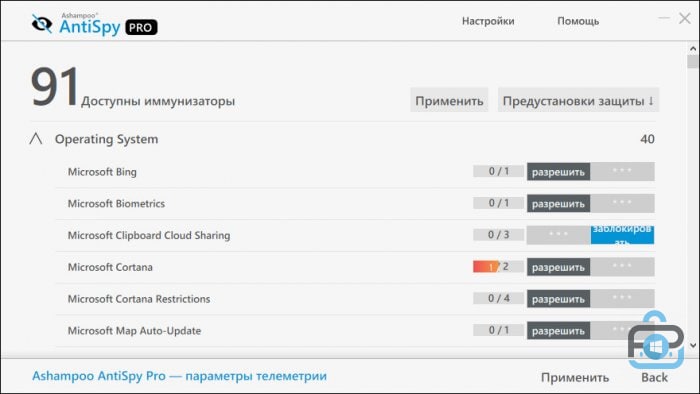Click Ashampoo AntiSpy Pro telemetry caption
This screenshot has width=700, height=394.
click(x=179, y=376)
